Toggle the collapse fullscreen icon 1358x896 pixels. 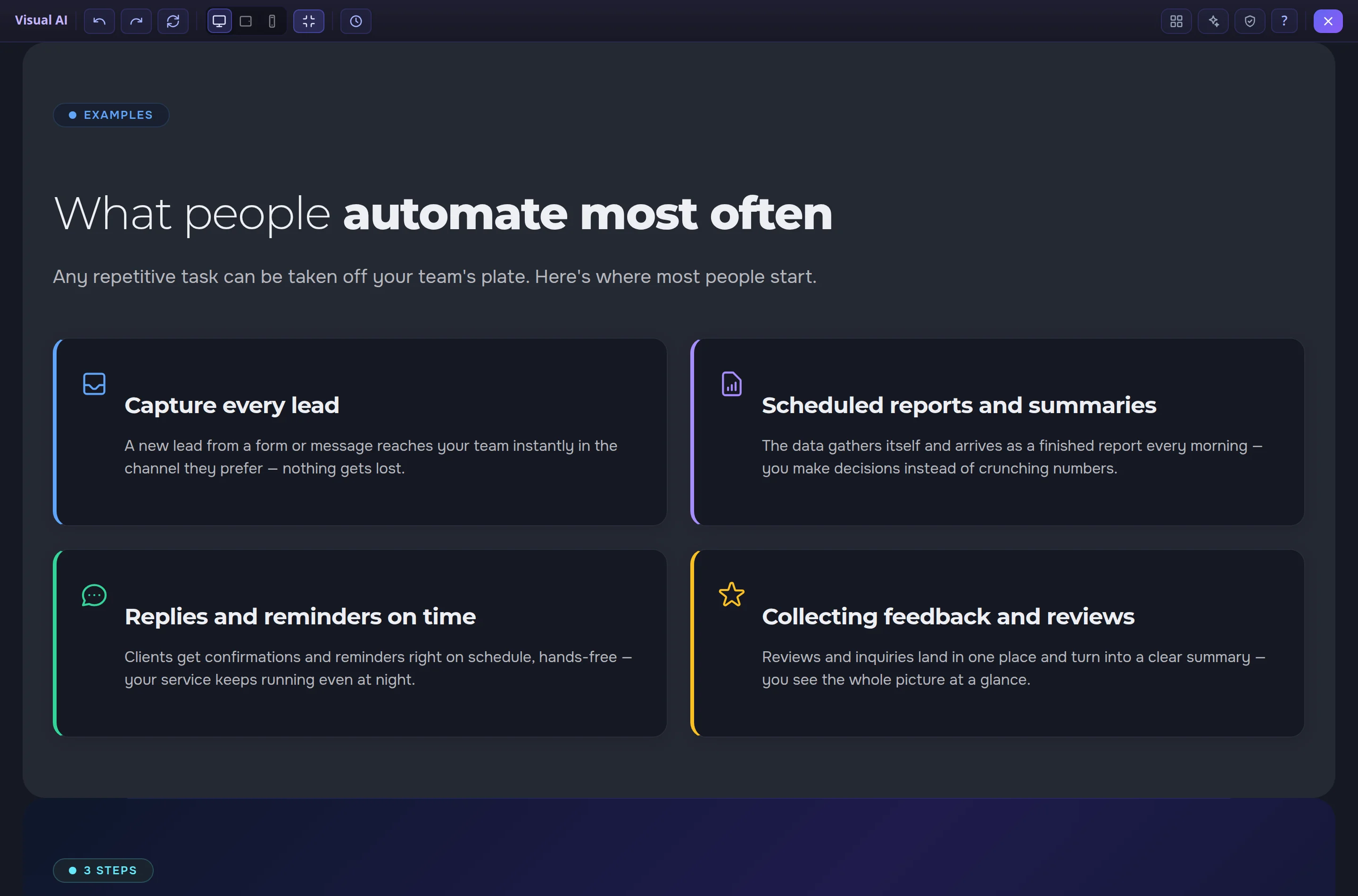click(x=308, y=21)
